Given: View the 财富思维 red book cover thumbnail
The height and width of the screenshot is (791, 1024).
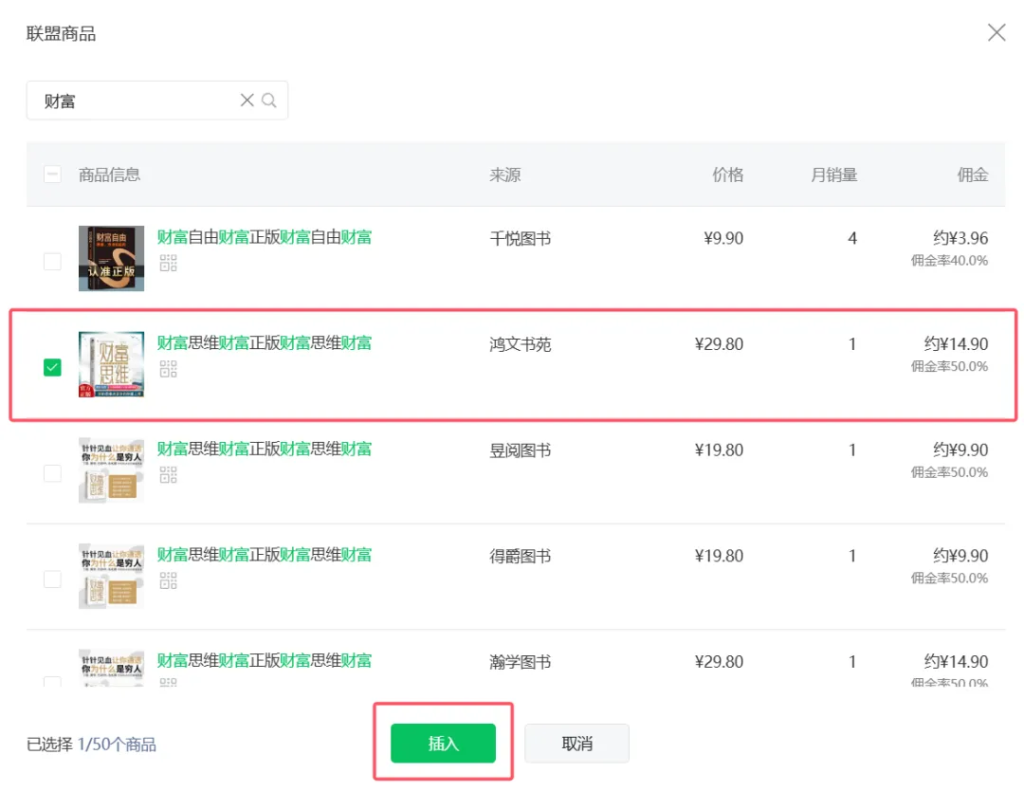Looking at the screenshot, I should tap(111, 363).
